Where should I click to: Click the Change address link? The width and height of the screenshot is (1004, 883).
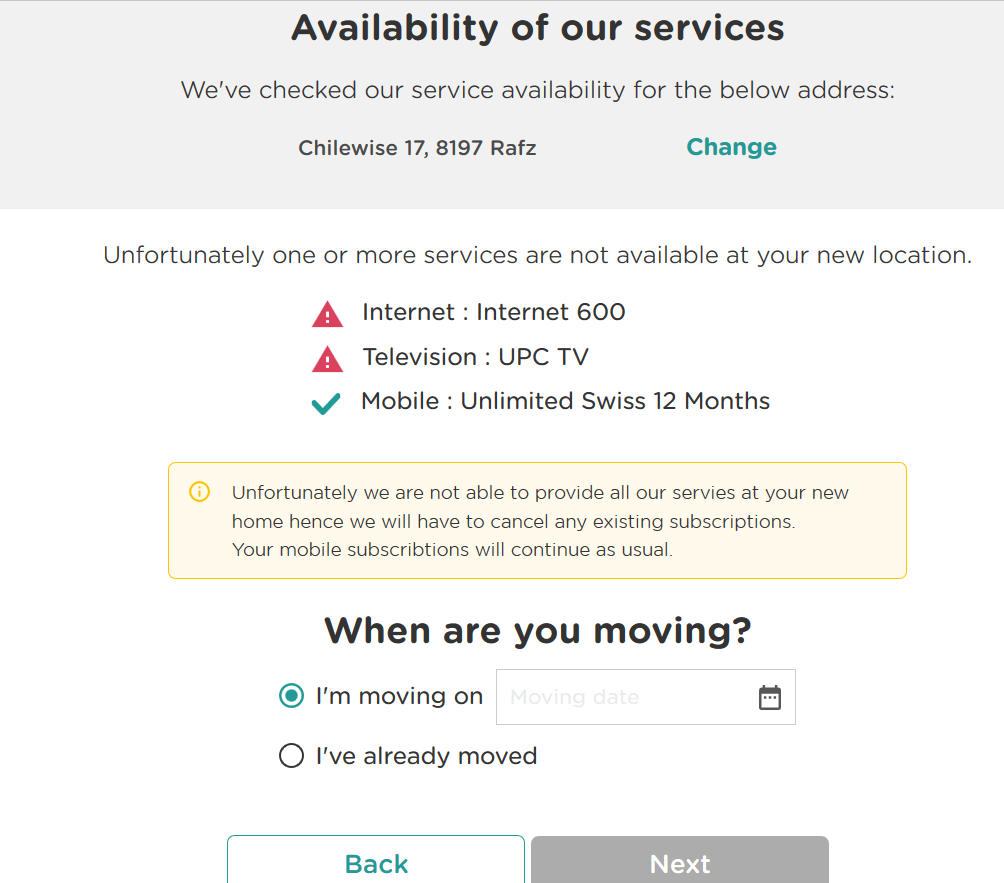click(731, 147)
